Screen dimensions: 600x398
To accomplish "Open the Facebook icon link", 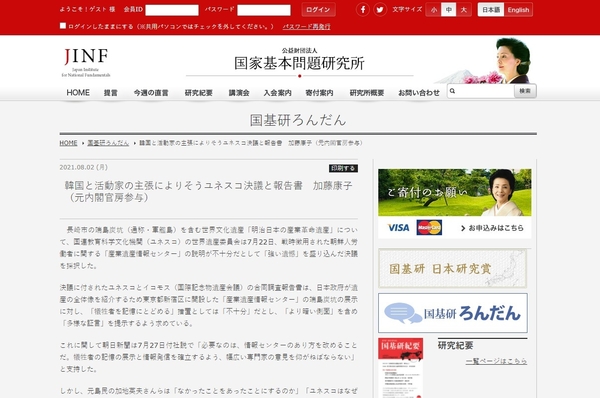I will coord(362,10).
